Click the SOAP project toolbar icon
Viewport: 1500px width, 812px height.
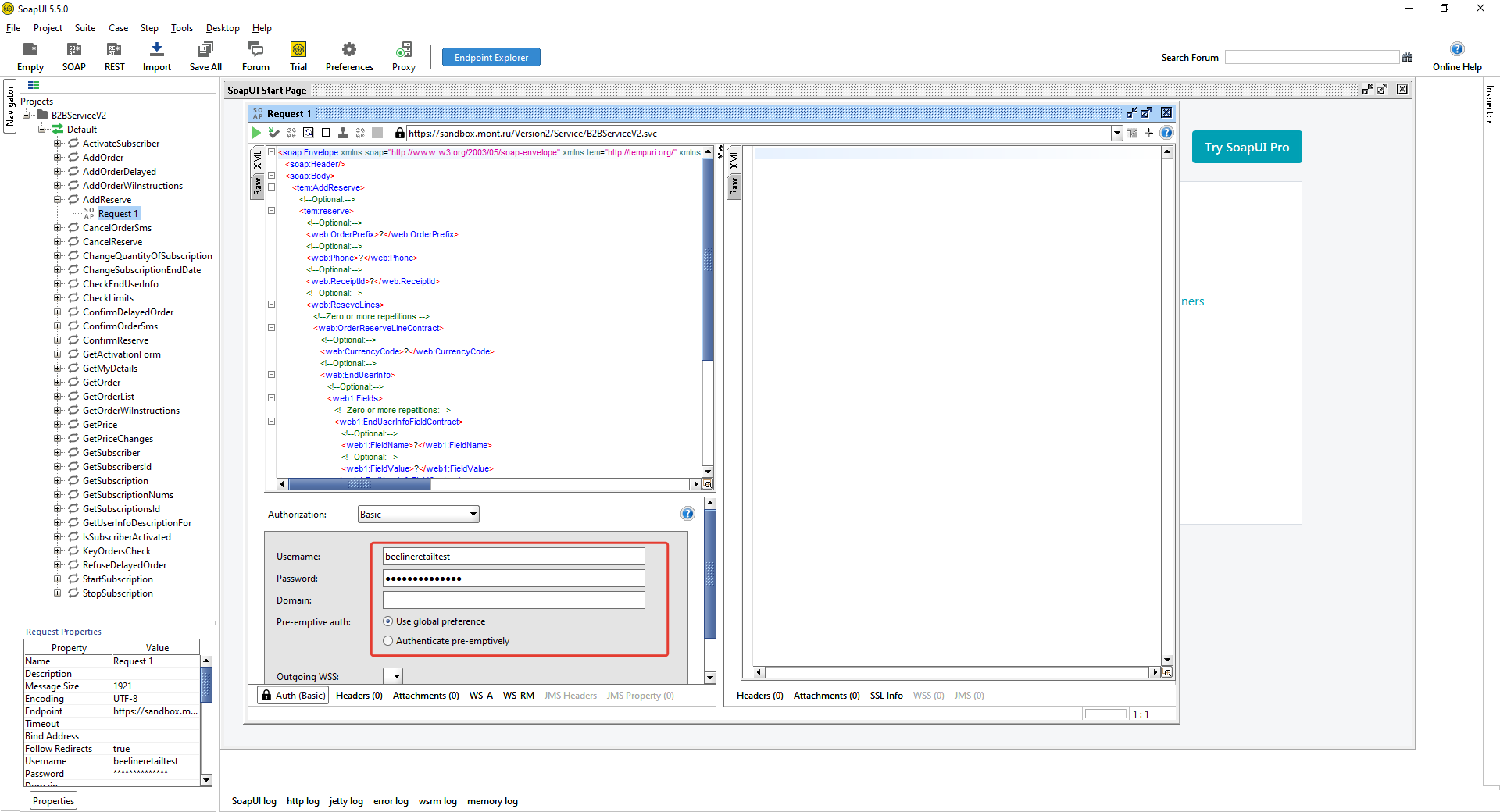tap(74, 50)
